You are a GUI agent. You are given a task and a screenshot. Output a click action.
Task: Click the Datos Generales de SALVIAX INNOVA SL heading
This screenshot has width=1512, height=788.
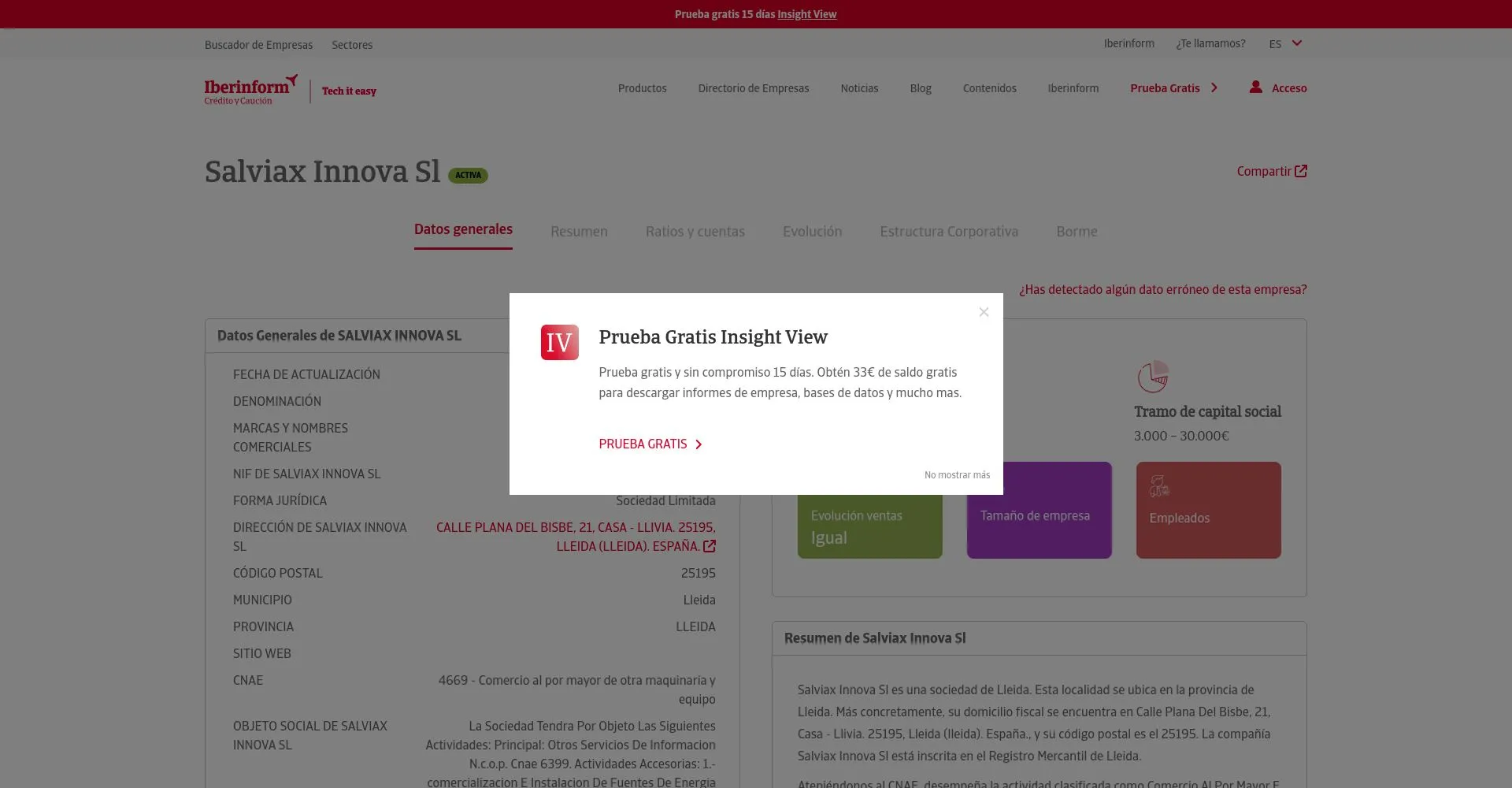[339, 336]
